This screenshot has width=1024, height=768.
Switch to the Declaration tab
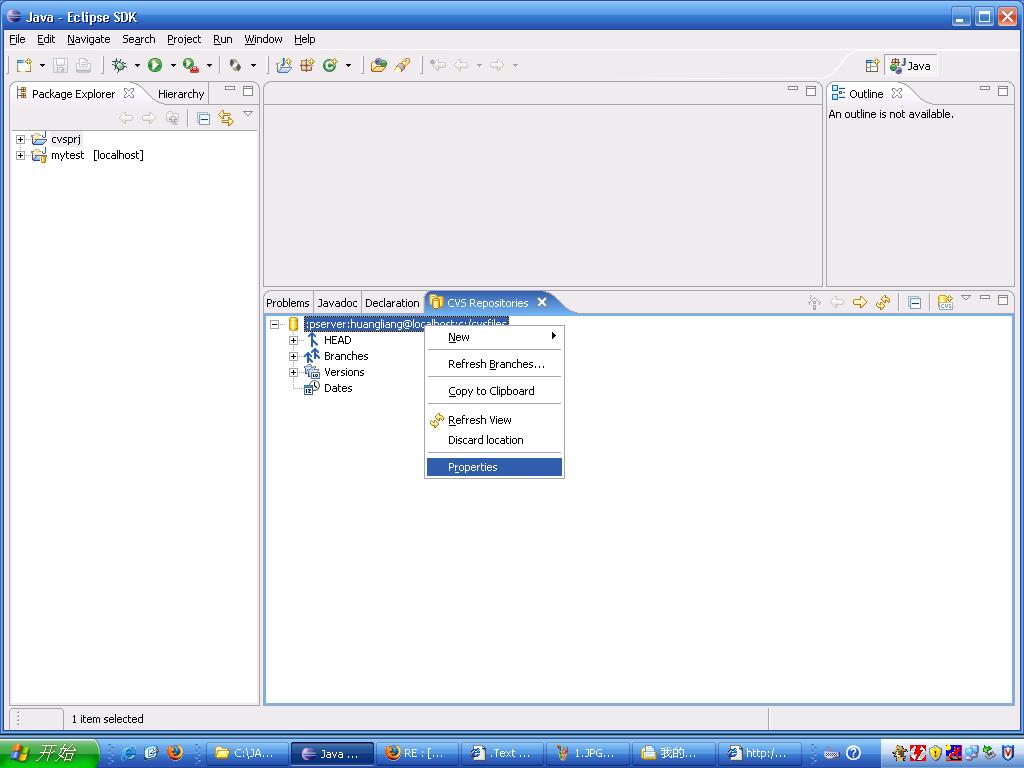pyautogui.click(x=392, y=303)
